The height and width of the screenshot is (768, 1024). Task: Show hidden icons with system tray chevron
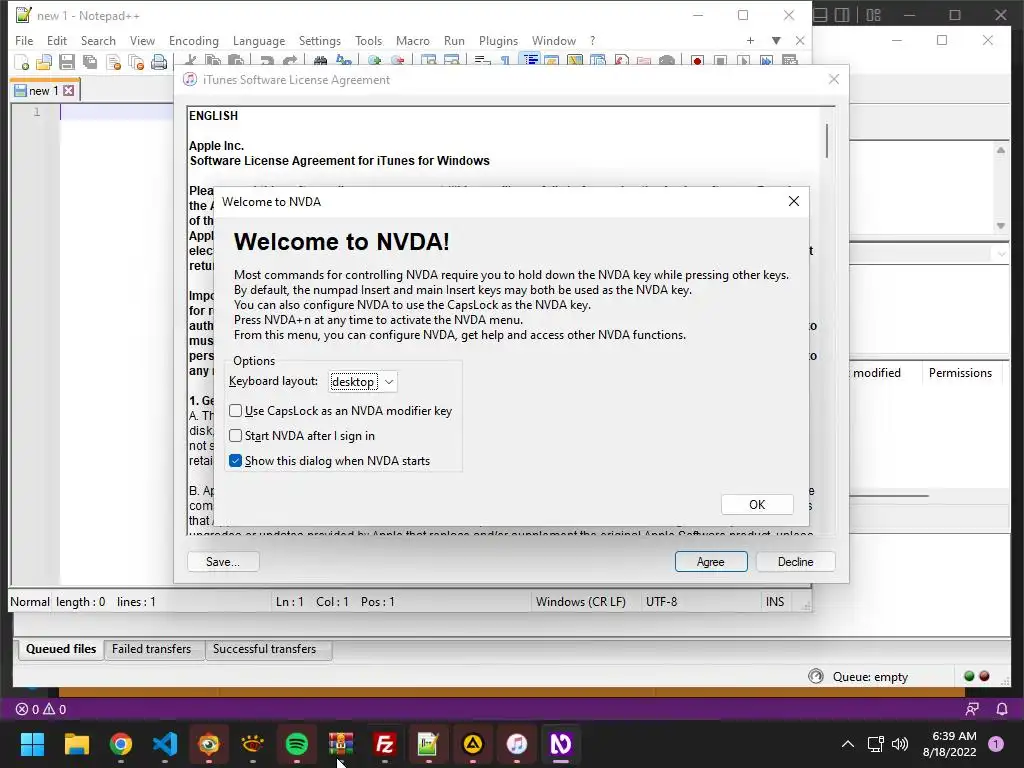click(848, 744)
